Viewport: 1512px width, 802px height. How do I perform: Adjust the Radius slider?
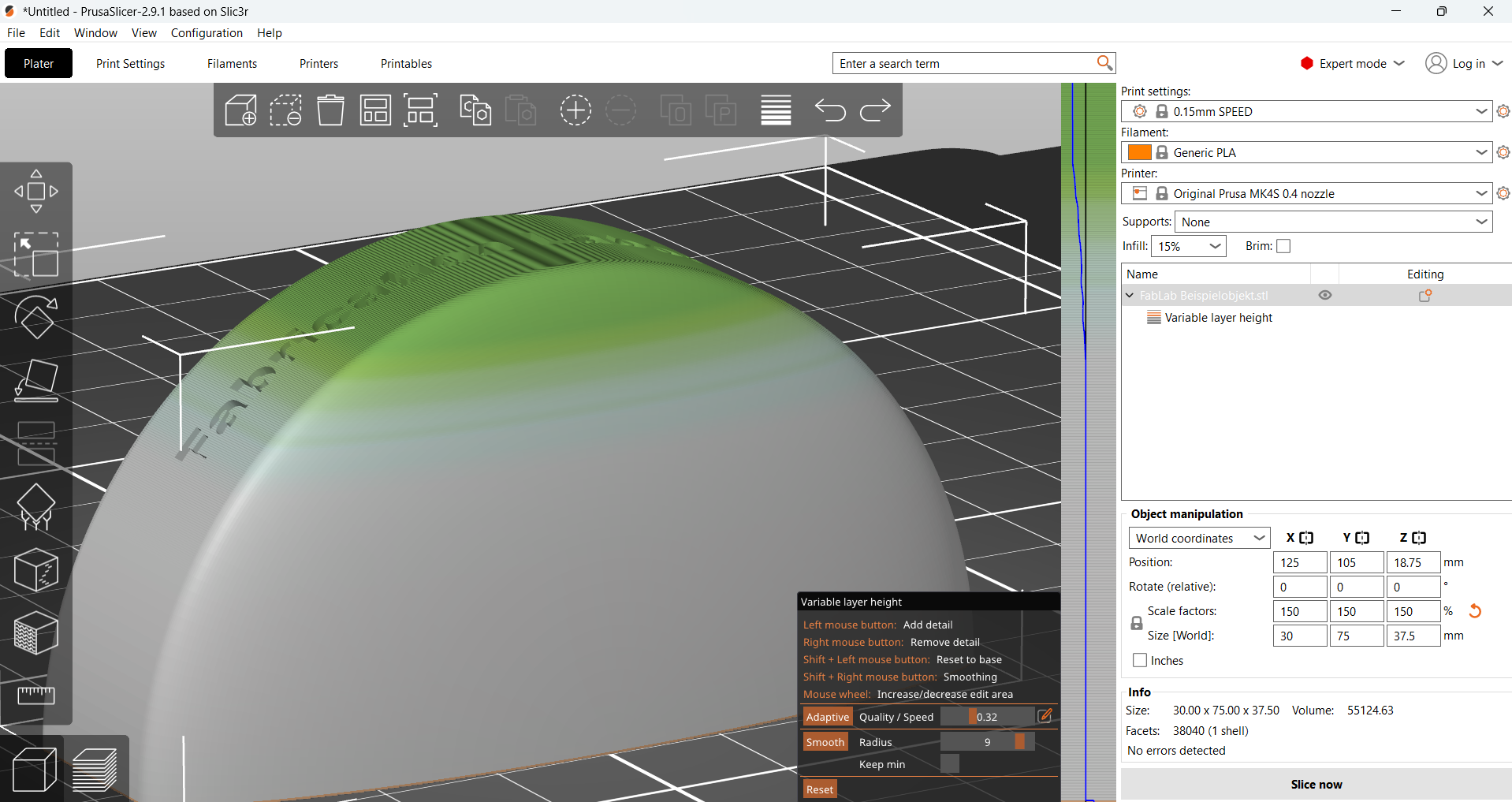point(987,742)
